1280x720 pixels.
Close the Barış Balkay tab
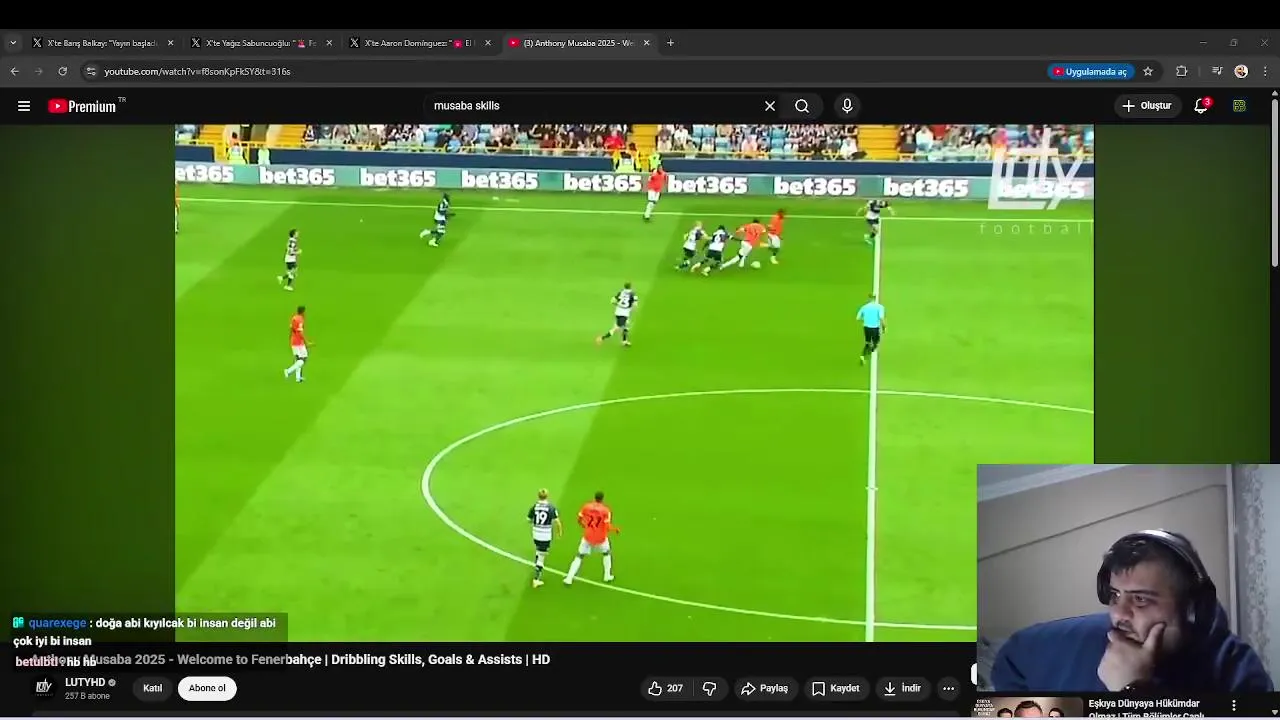click(170, 43)
